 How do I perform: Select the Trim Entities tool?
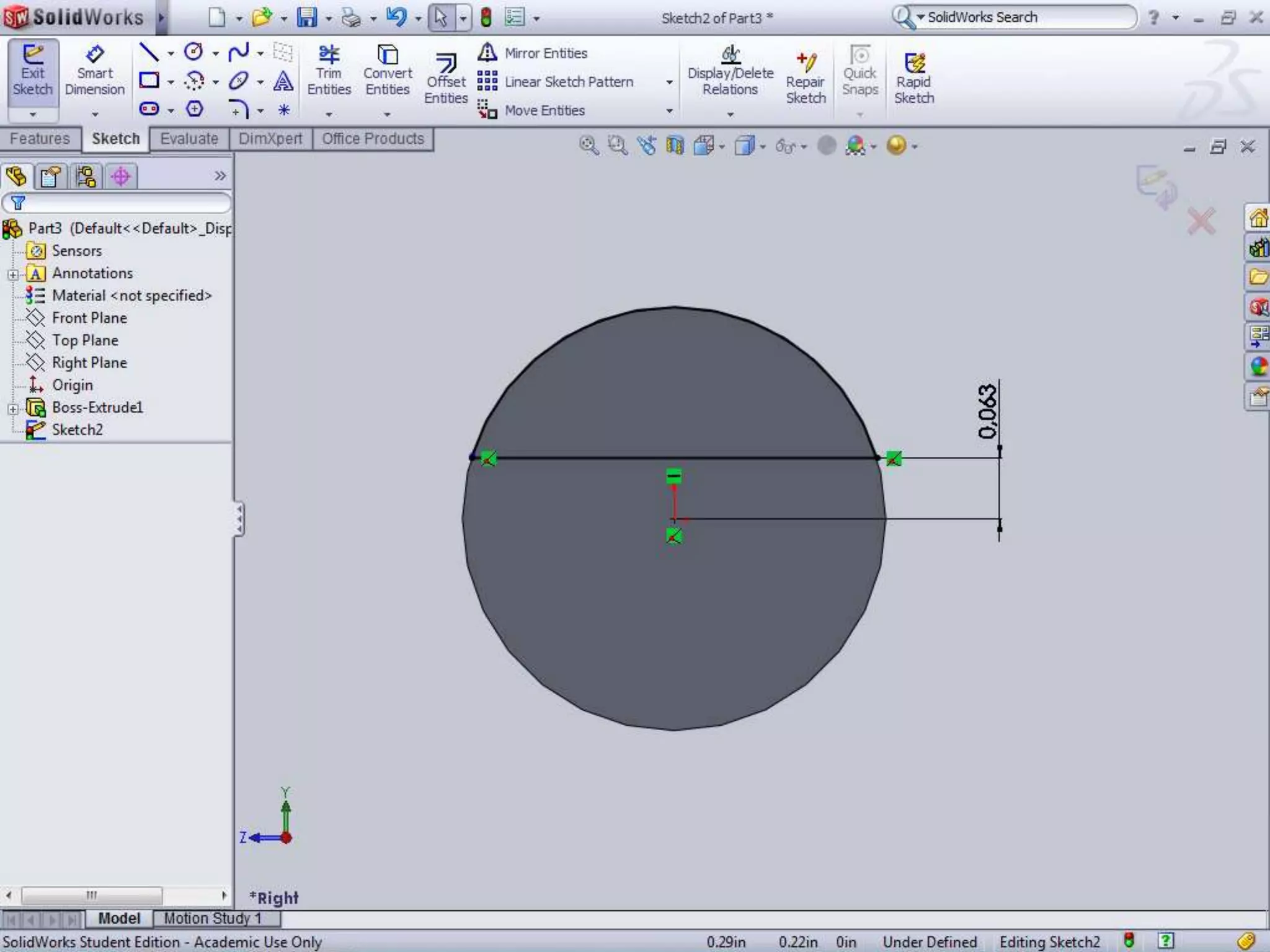[x=329, y=71]
